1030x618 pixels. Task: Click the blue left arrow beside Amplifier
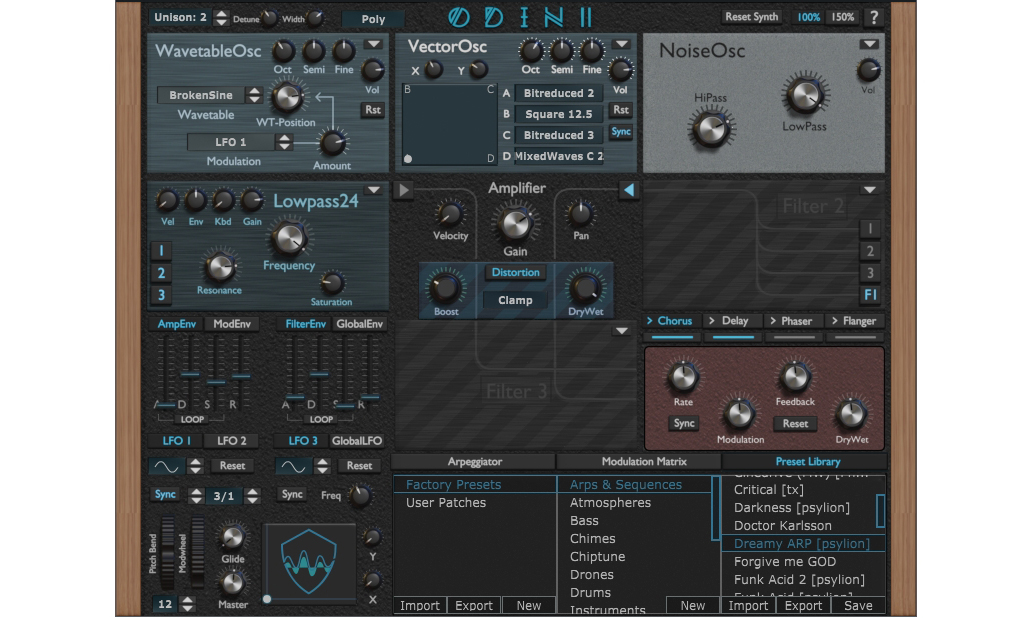coord(629,190)
